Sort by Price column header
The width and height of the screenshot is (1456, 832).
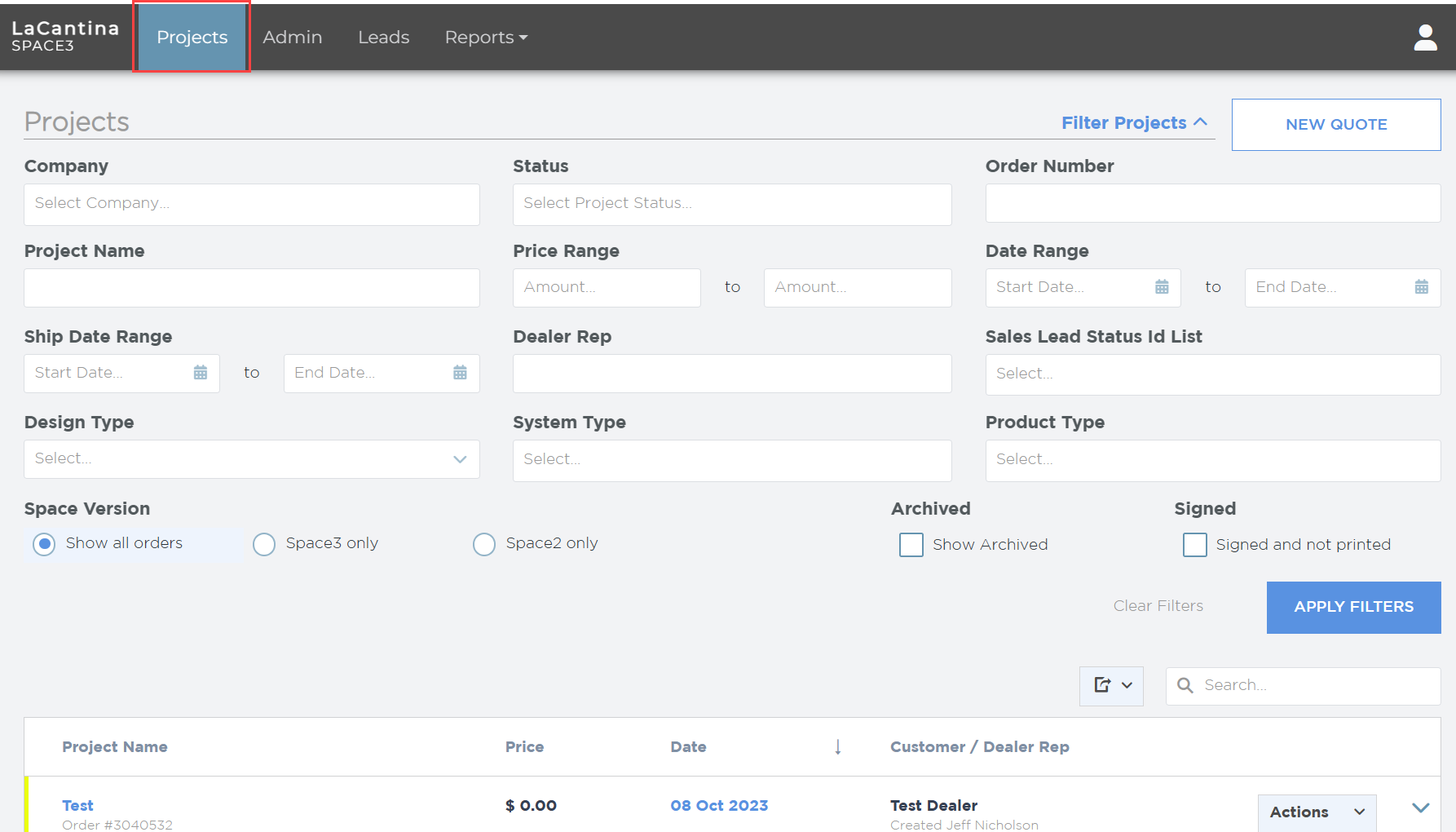pyautogui.click(x=524, y=747)
